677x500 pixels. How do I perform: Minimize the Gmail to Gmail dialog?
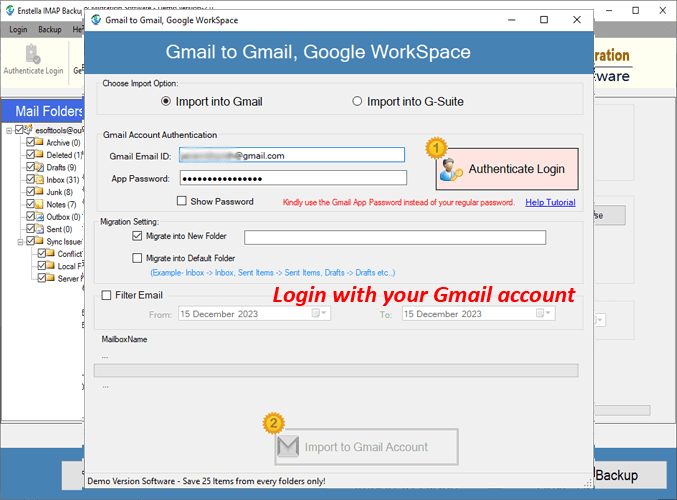click(512, 20)
